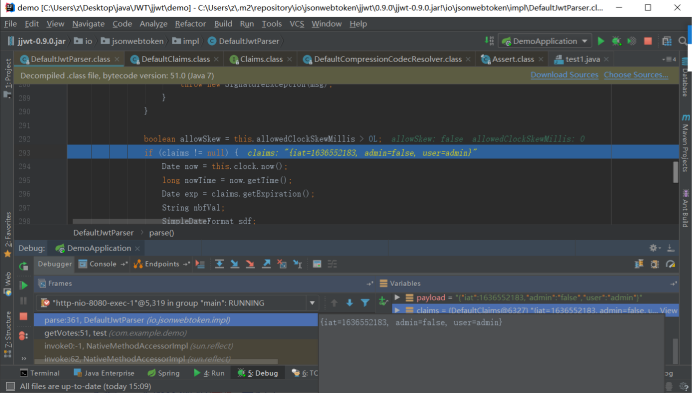
Task: Open the File menu
Action: point(10,24)
